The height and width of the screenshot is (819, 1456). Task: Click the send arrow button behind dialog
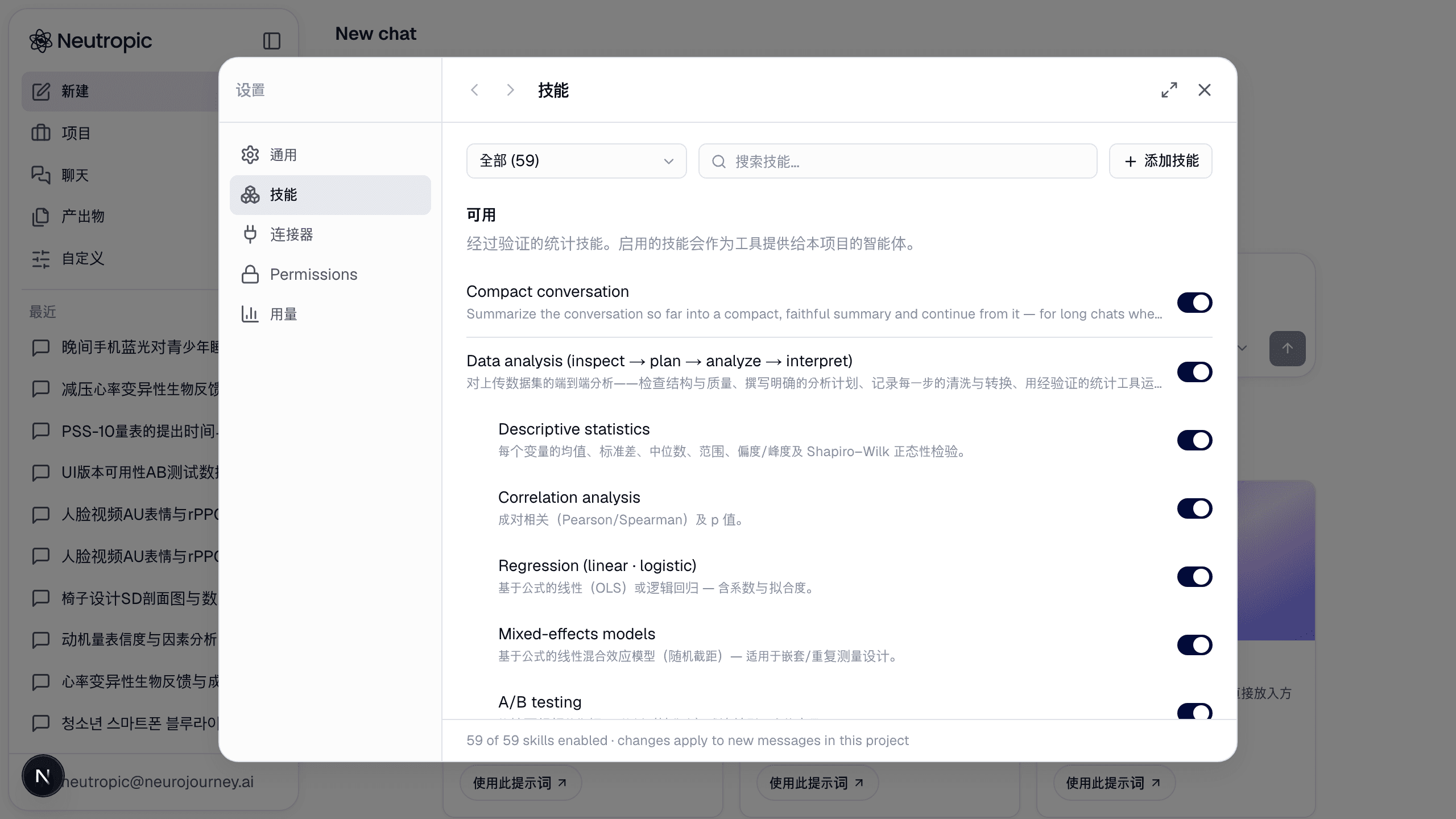click(x=1288, y=348)
